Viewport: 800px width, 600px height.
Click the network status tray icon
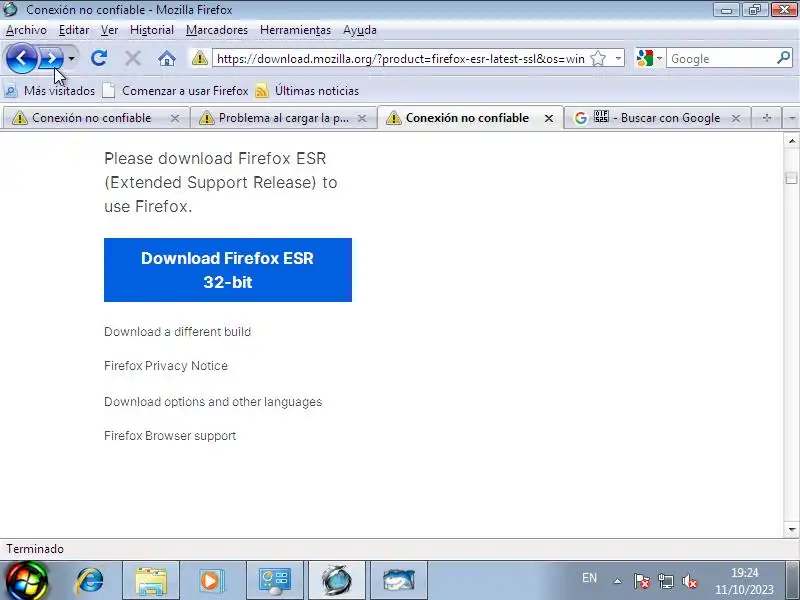coord(666,581)
